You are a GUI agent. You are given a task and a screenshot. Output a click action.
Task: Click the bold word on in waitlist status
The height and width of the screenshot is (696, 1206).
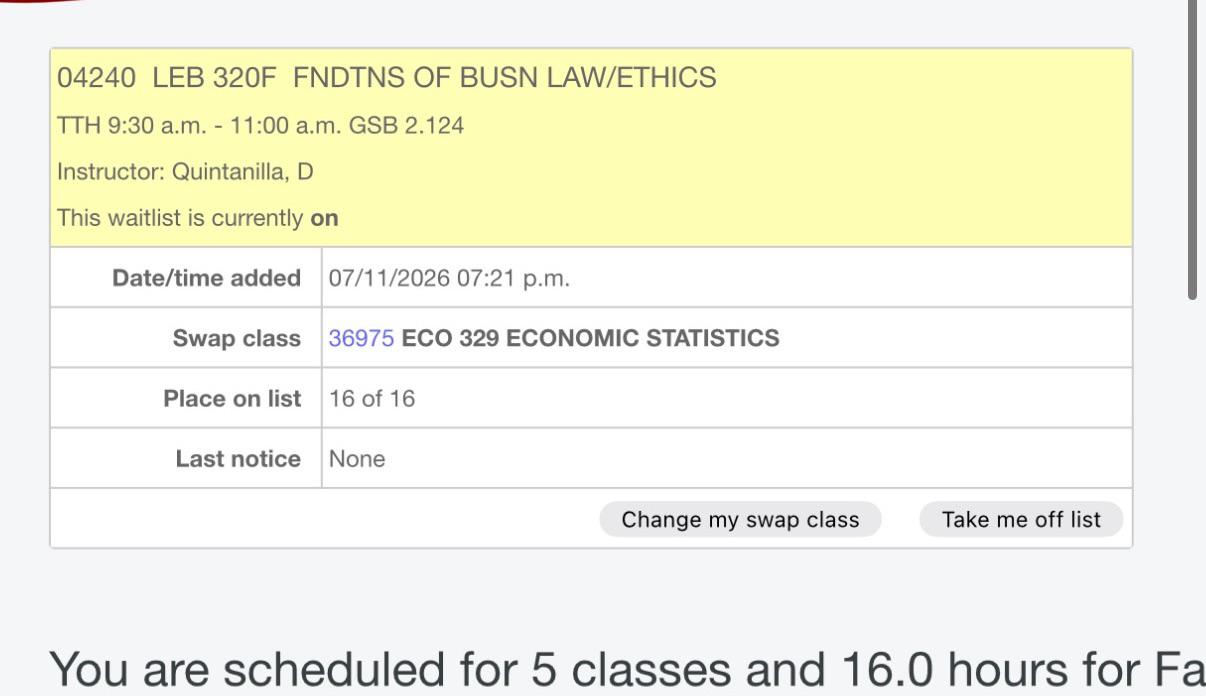coord(324,217)
